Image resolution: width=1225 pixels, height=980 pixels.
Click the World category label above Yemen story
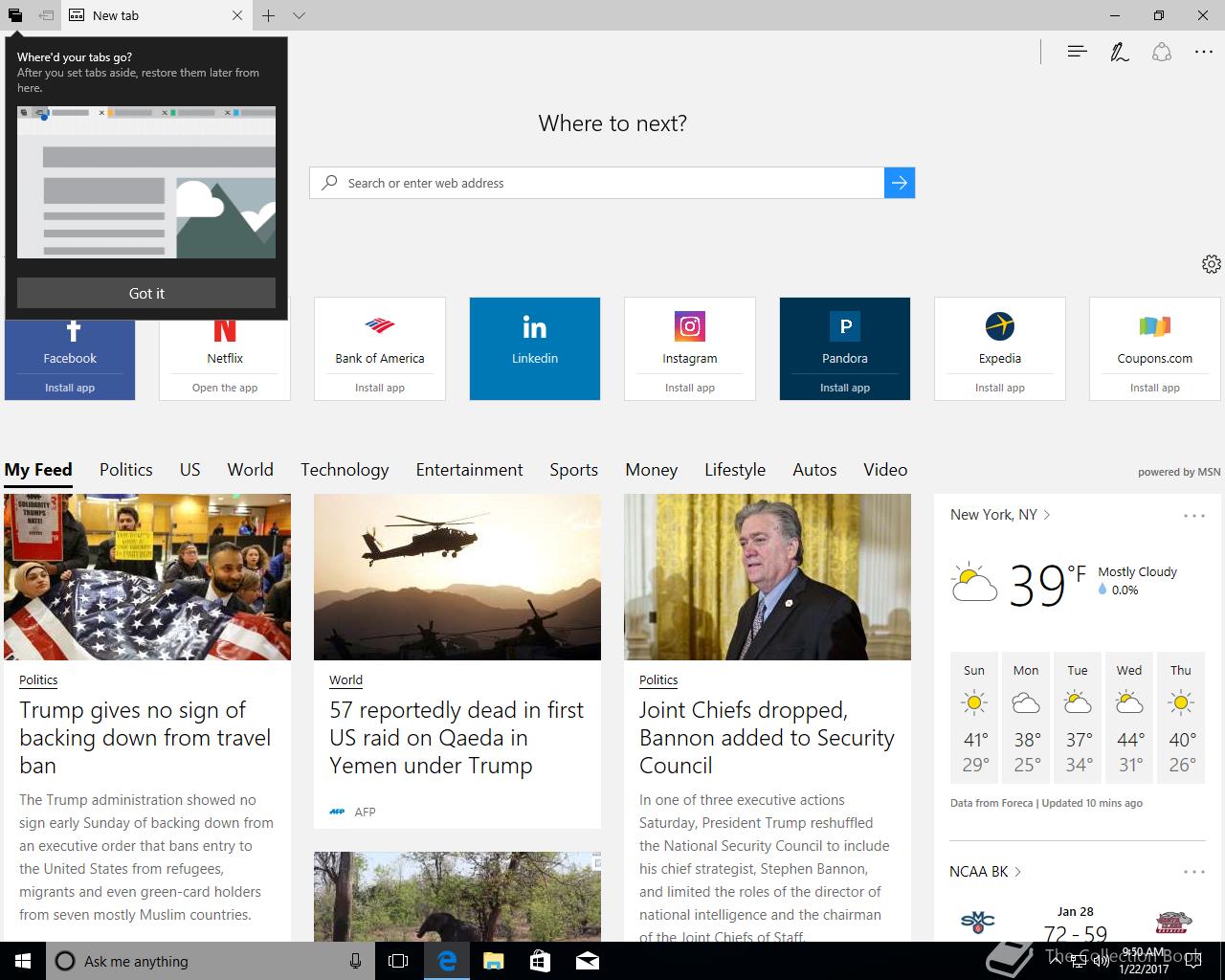(345, 680)
